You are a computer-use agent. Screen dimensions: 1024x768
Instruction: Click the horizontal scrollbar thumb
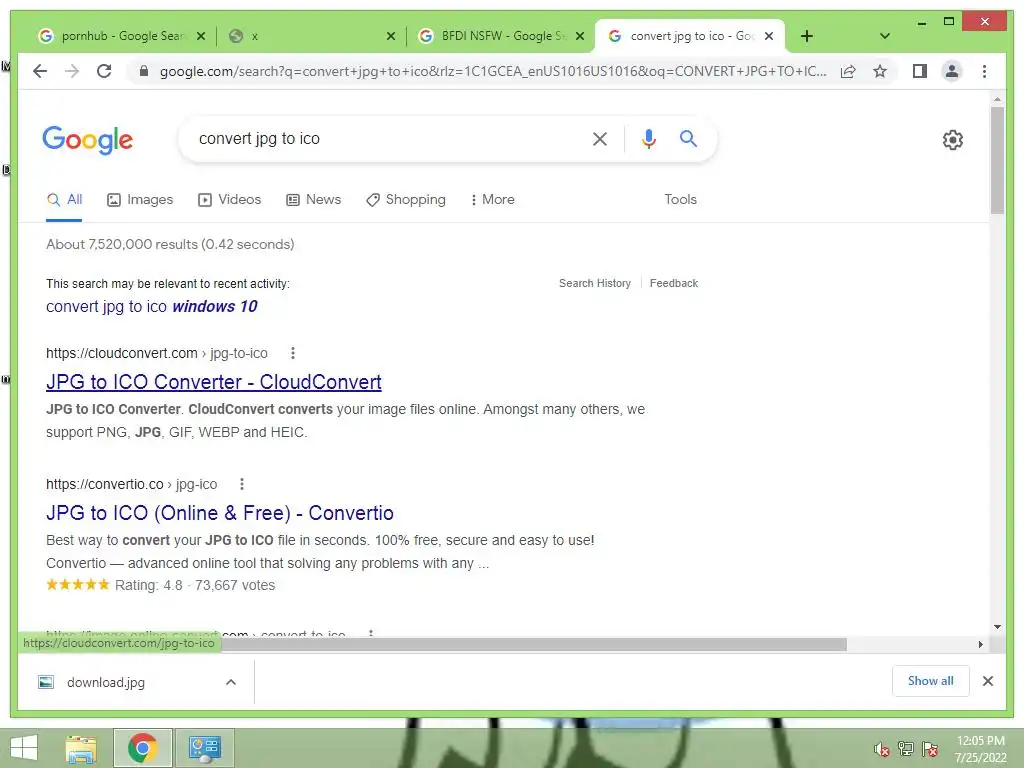533,645
